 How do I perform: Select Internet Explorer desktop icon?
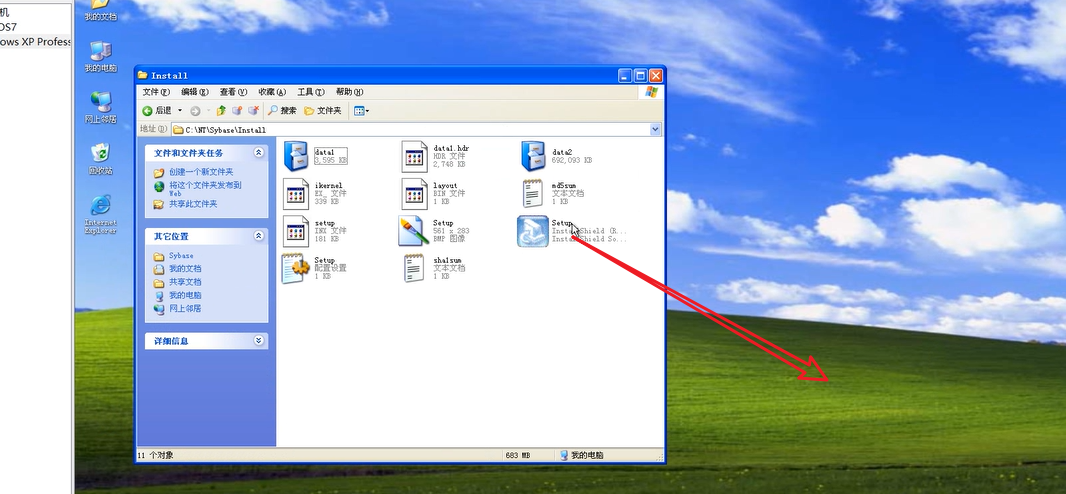point(101,214)
